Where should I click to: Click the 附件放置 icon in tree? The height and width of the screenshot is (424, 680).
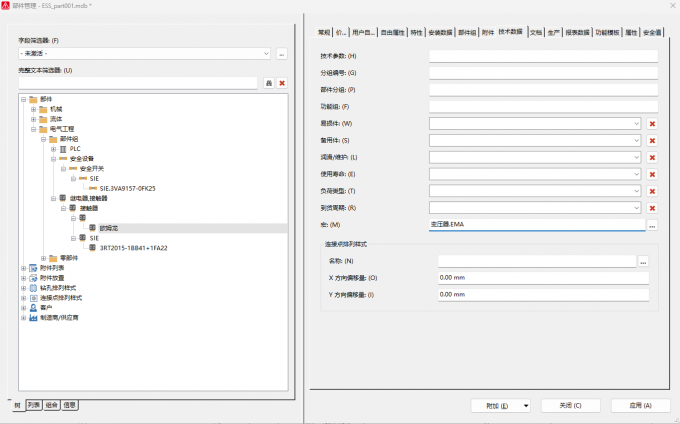pyautogui.click(x=33, y=278)
